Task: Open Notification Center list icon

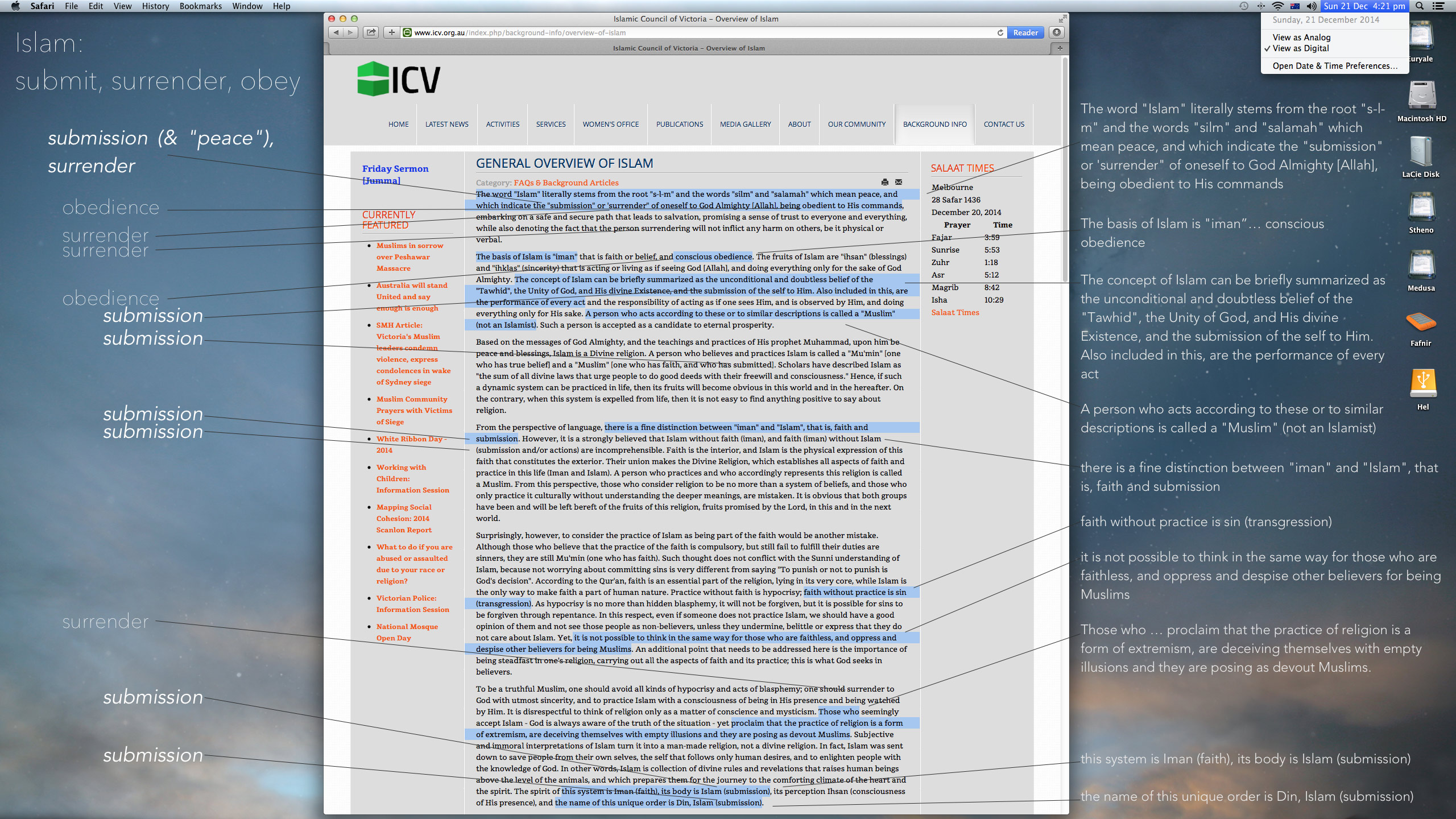Action: point(1438,6)
